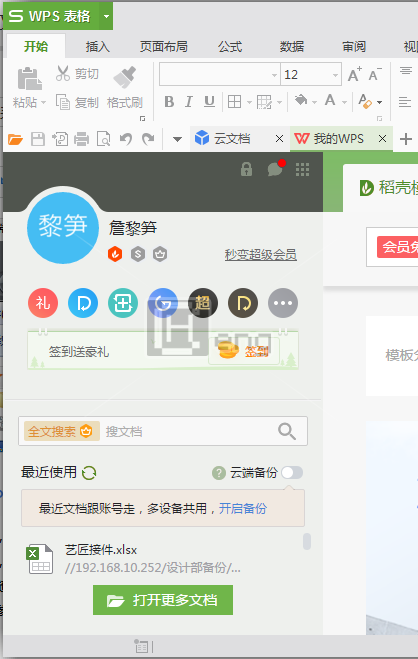Toggle underline formatting
418x659 pixels.
(209, 102)
